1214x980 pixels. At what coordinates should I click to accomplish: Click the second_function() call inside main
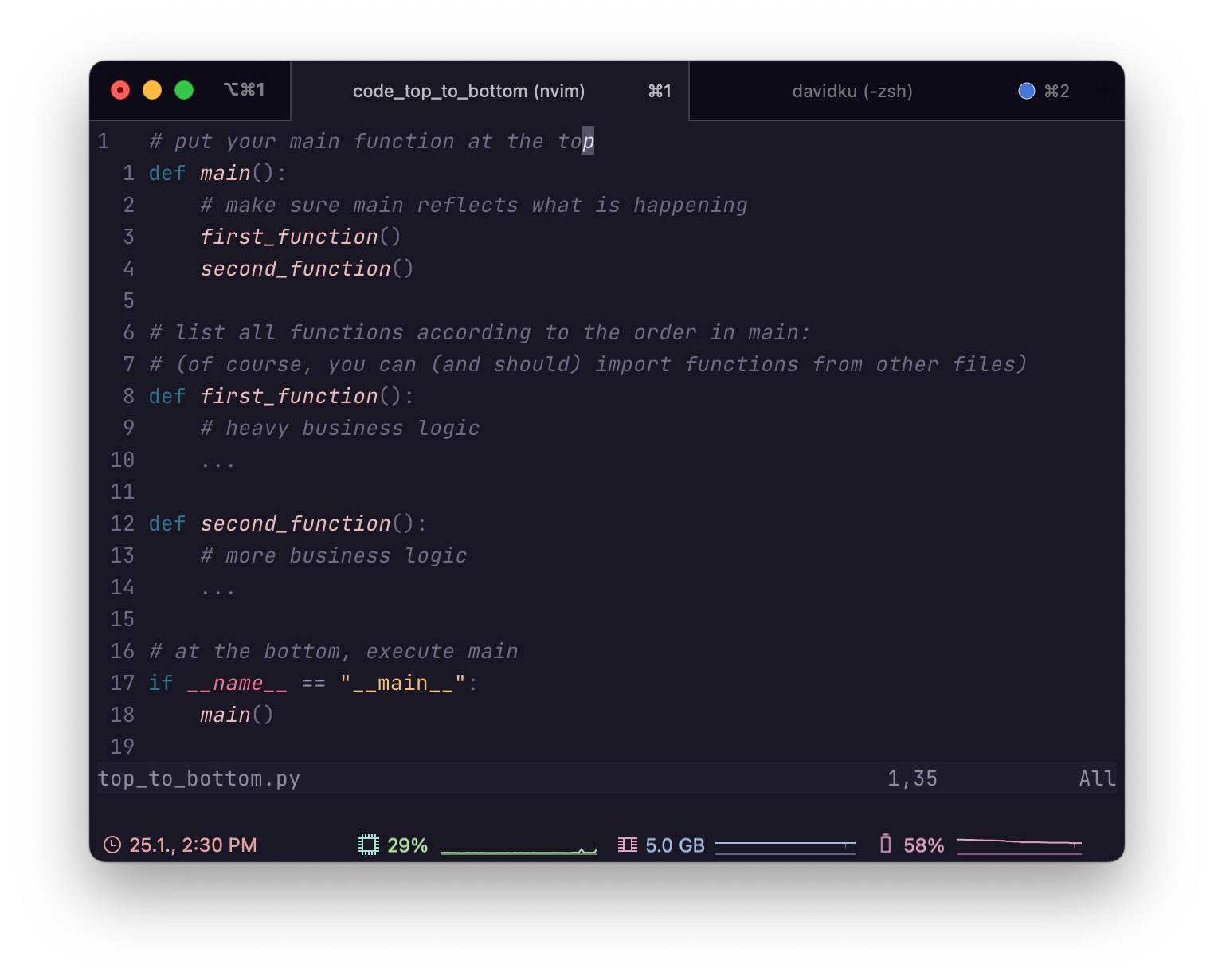pyautogui.click(x=307, y=269)
